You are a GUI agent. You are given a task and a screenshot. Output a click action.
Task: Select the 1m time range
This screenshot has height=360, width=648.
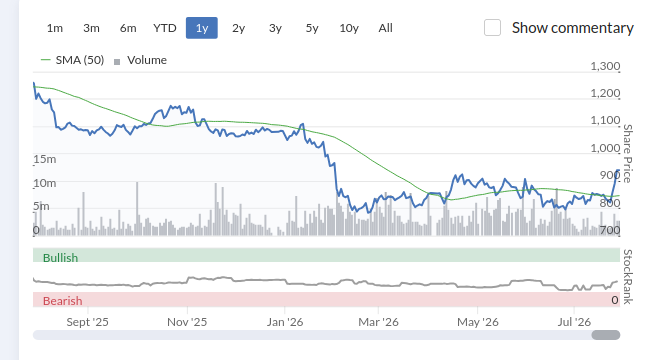(x=55, y=28)
